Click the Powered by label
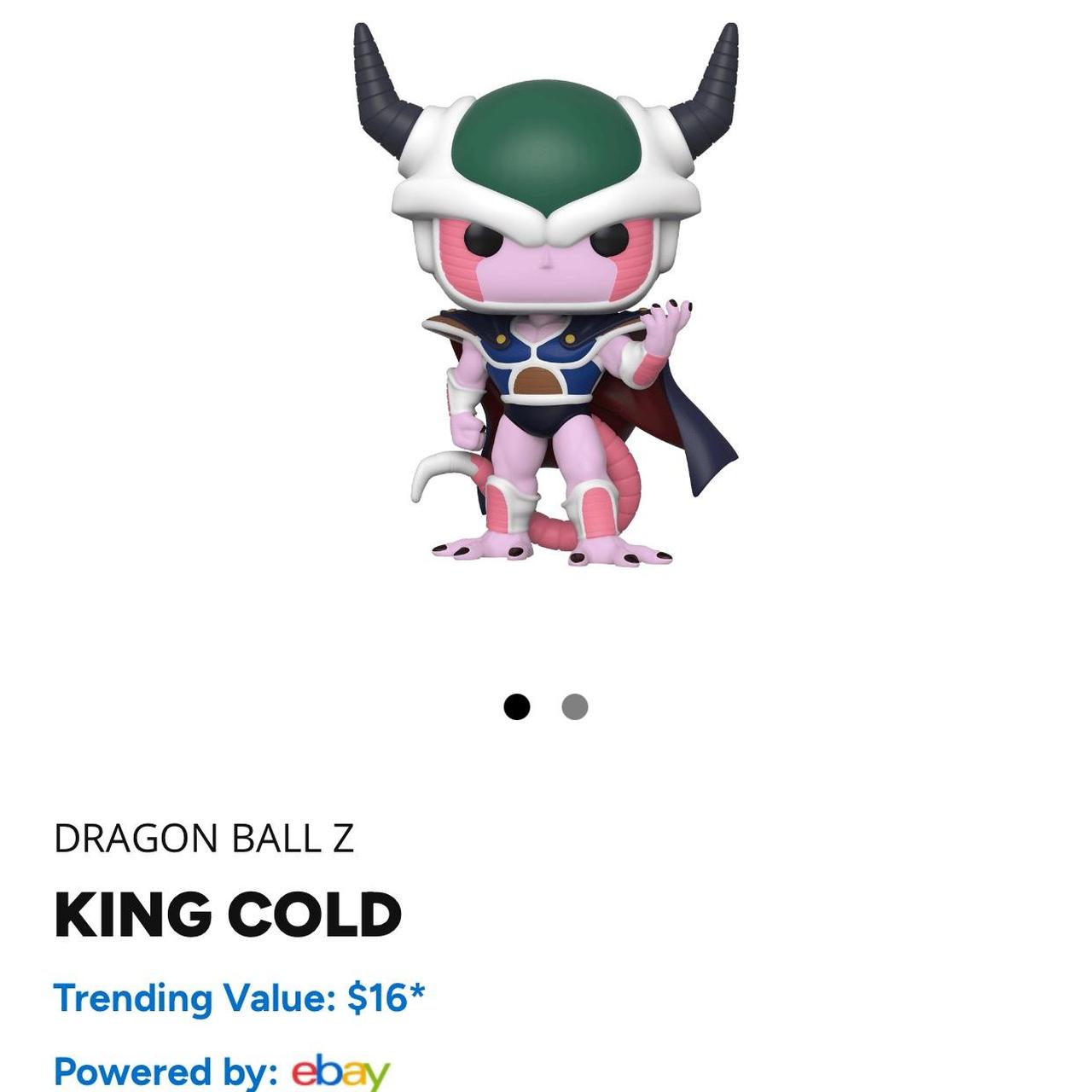1092x1092 pixels. point(166,1072)
